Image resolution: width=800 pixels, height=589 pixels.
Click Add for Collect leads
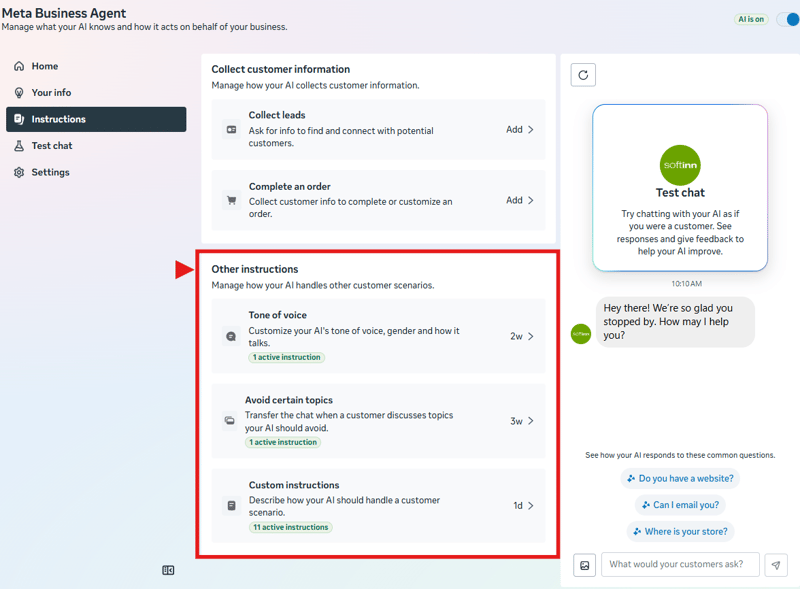(x=514, y=130)
